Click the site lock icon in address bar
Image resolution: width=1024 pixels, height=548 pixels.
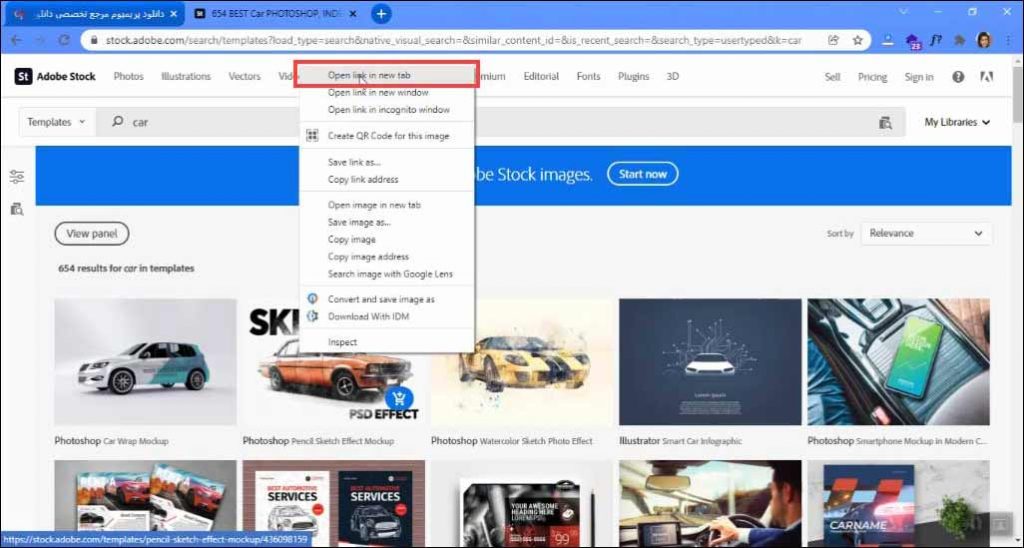[x=94, y=40]
